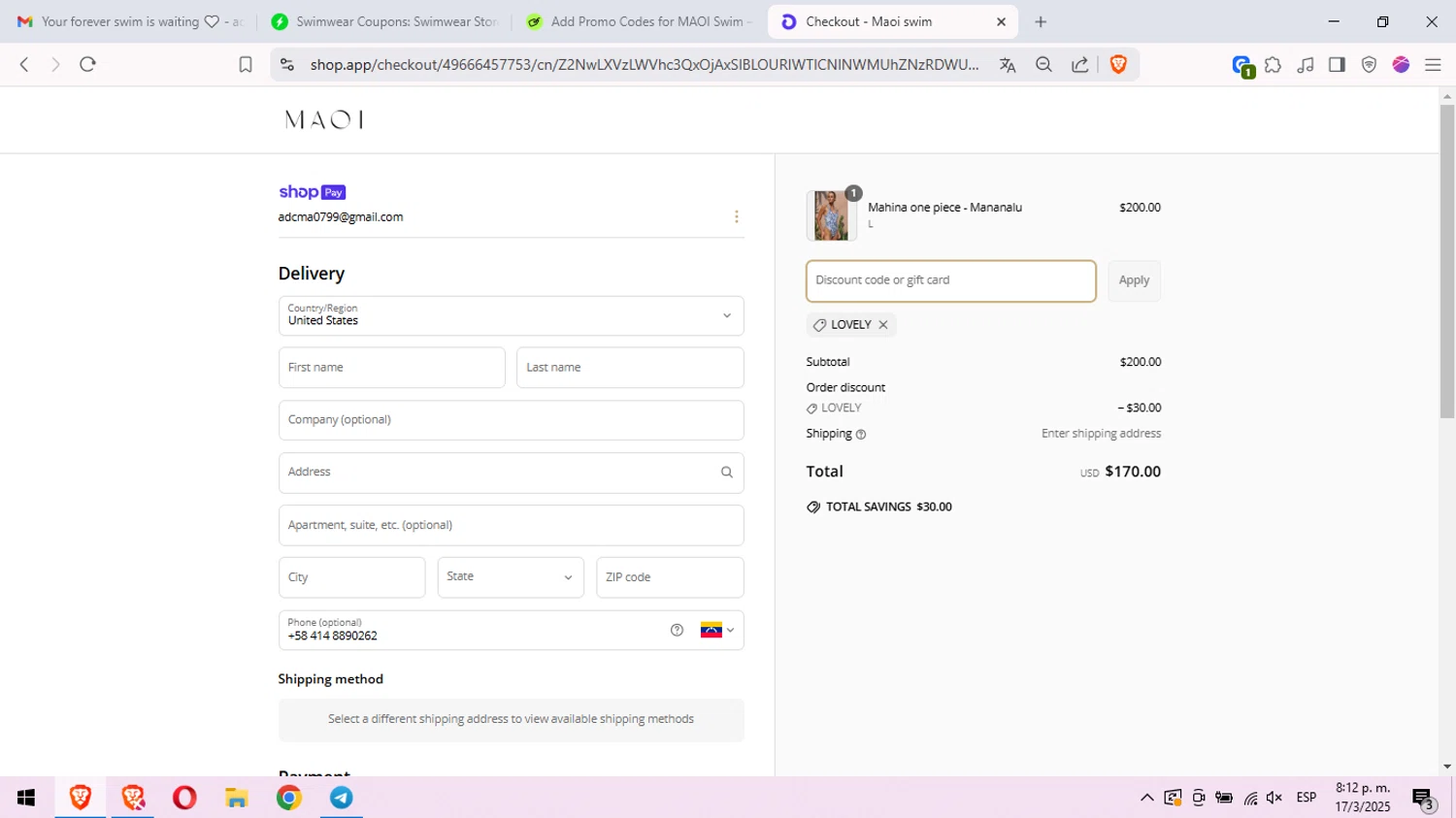Open Telegram from the taskbar
Screen dimensions: 1456x818
point(342,798)
